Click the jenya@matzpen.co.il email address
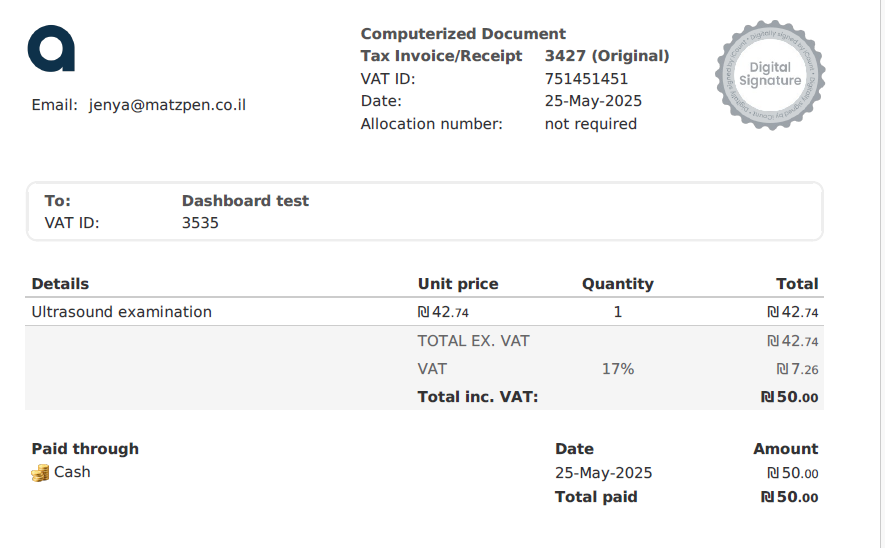This screenshot has height=548, width=885. [x=167, y=104]
